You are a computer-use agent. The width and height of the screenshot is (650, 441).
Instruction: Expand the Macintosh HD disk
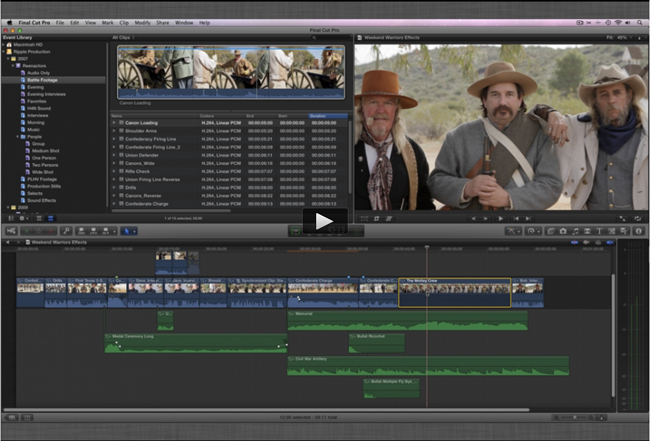coord(4,44)
